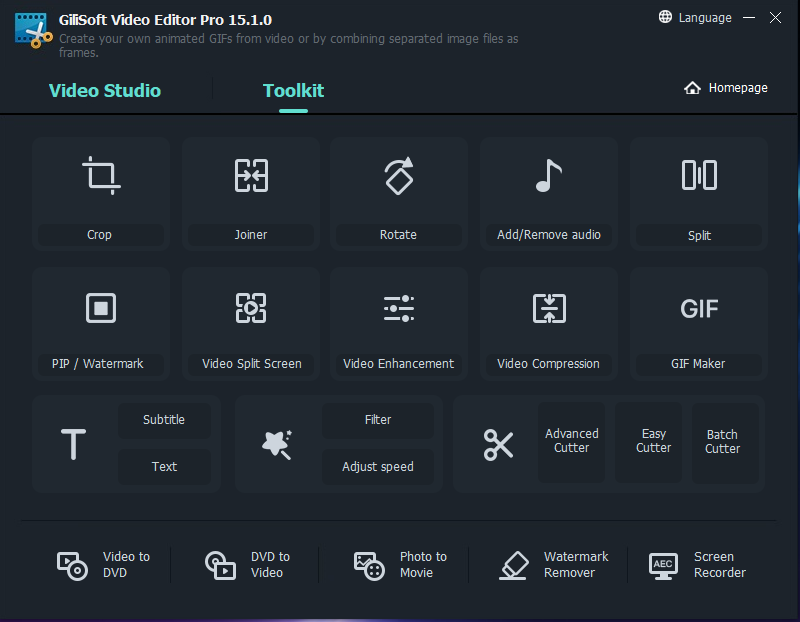800x622 pixels.
Task: Click the globe Language icon
Action: click(665, 17)
